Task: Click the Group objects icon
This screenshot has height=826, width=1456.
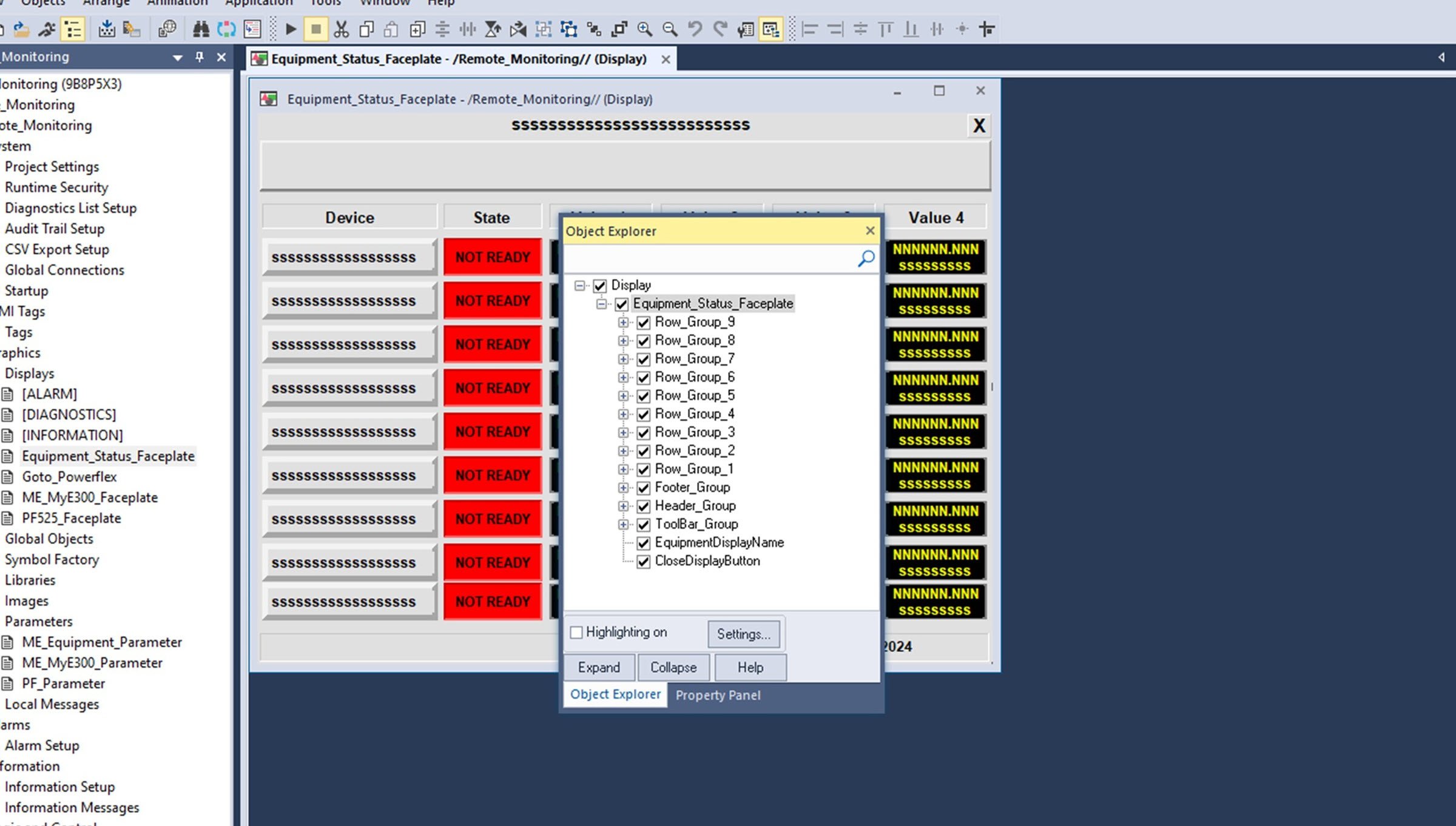Action: [x=544, y=29]
